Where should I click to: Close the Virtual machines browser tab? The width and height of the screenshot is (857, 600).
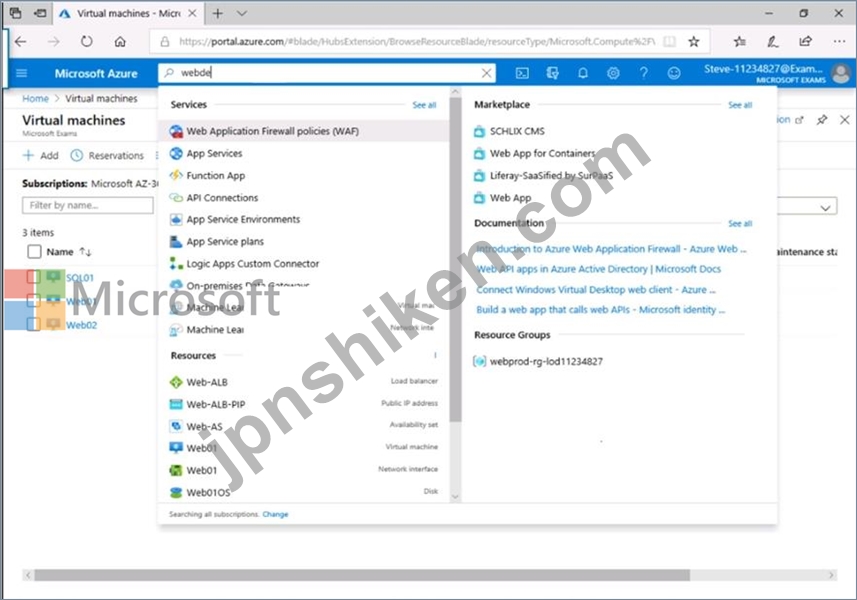coord(192,14)
